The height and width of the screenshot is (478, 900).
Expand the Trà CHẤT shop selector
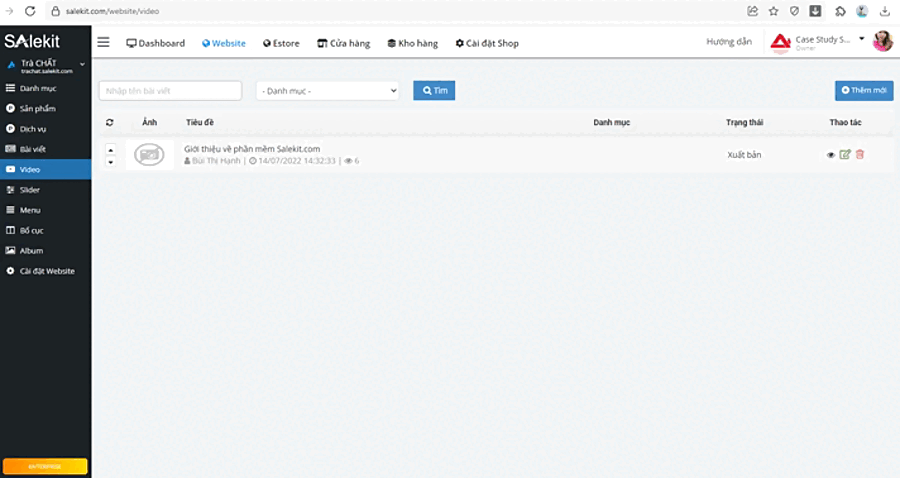[x=45, y=66]
